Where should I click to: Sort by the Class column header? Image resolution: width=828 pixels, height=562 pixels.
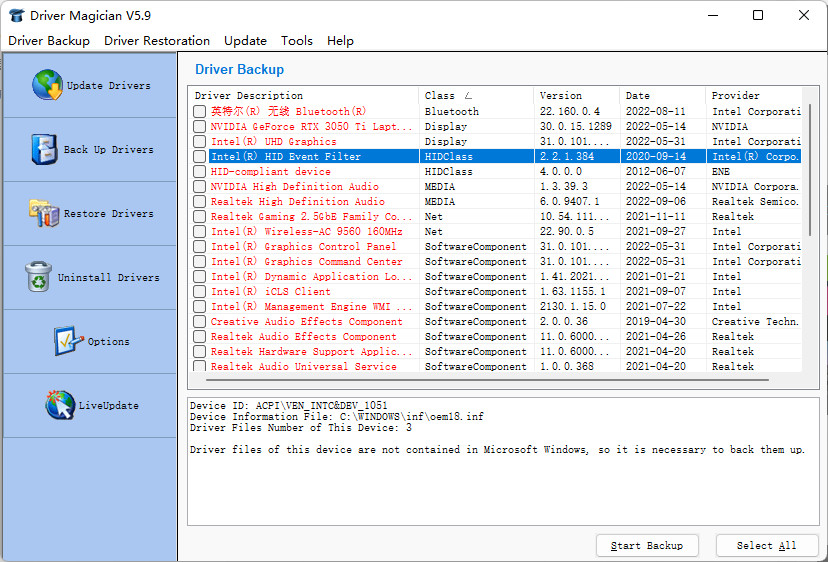point(476,96)
